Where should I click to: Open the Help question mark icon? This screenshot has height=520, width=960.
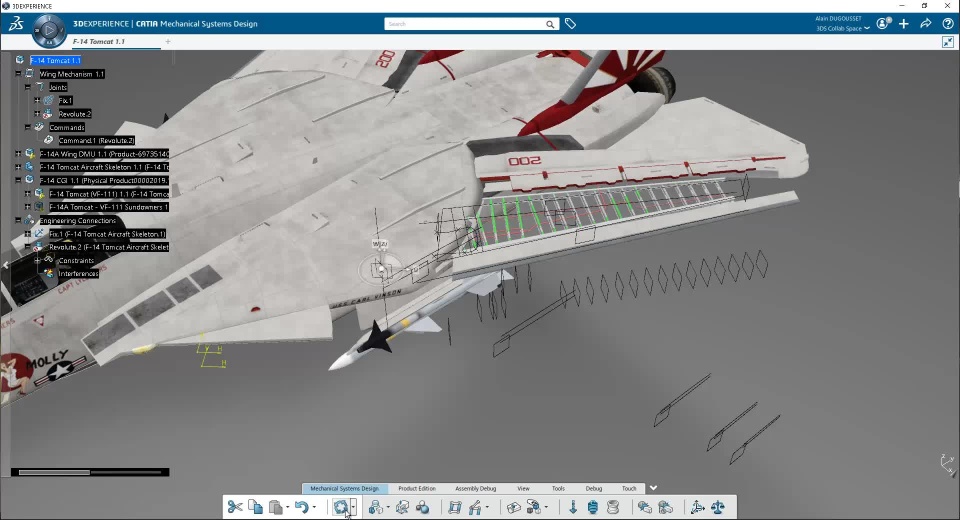pos(948,23)
